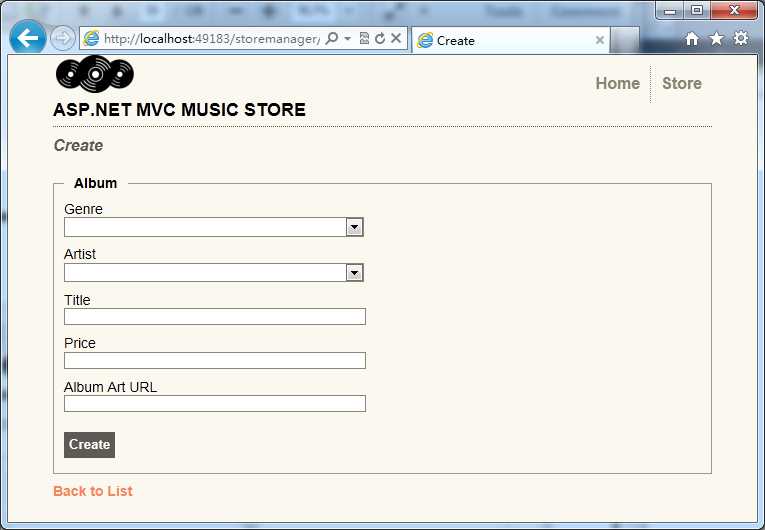Open browser Tools gear icon
Viewport: 765px width, 530px height.
click(x=741, y=39)
